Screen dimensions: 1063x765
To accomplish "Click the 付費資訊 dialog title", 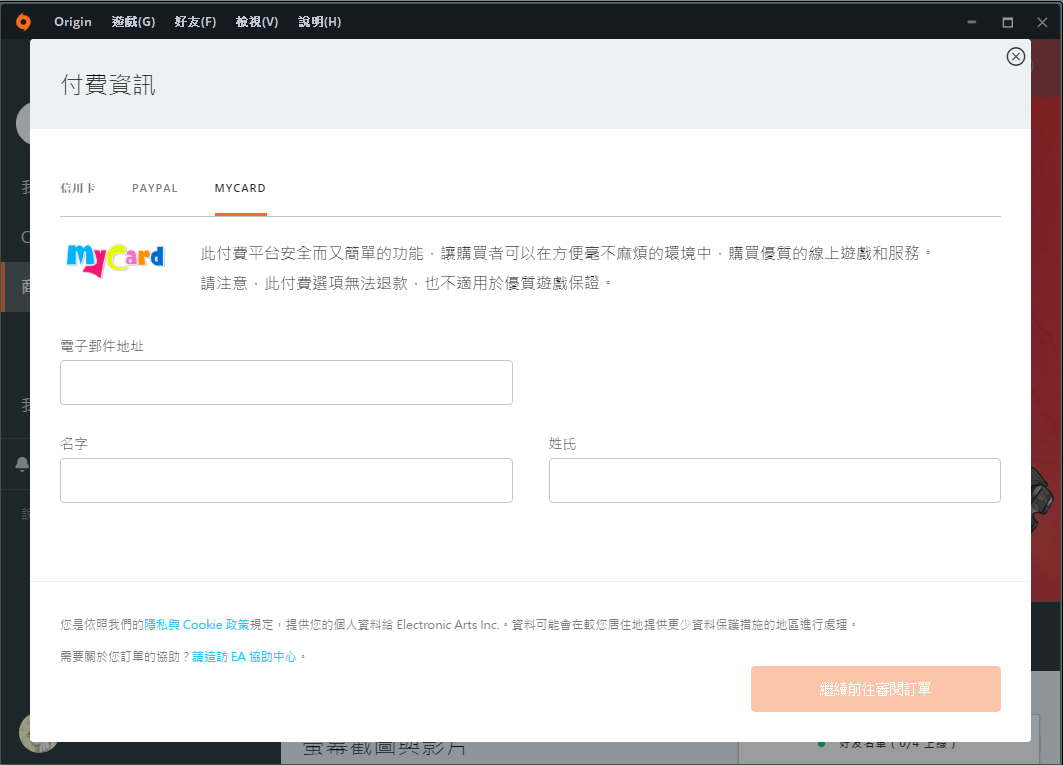I will coord(108,85).
